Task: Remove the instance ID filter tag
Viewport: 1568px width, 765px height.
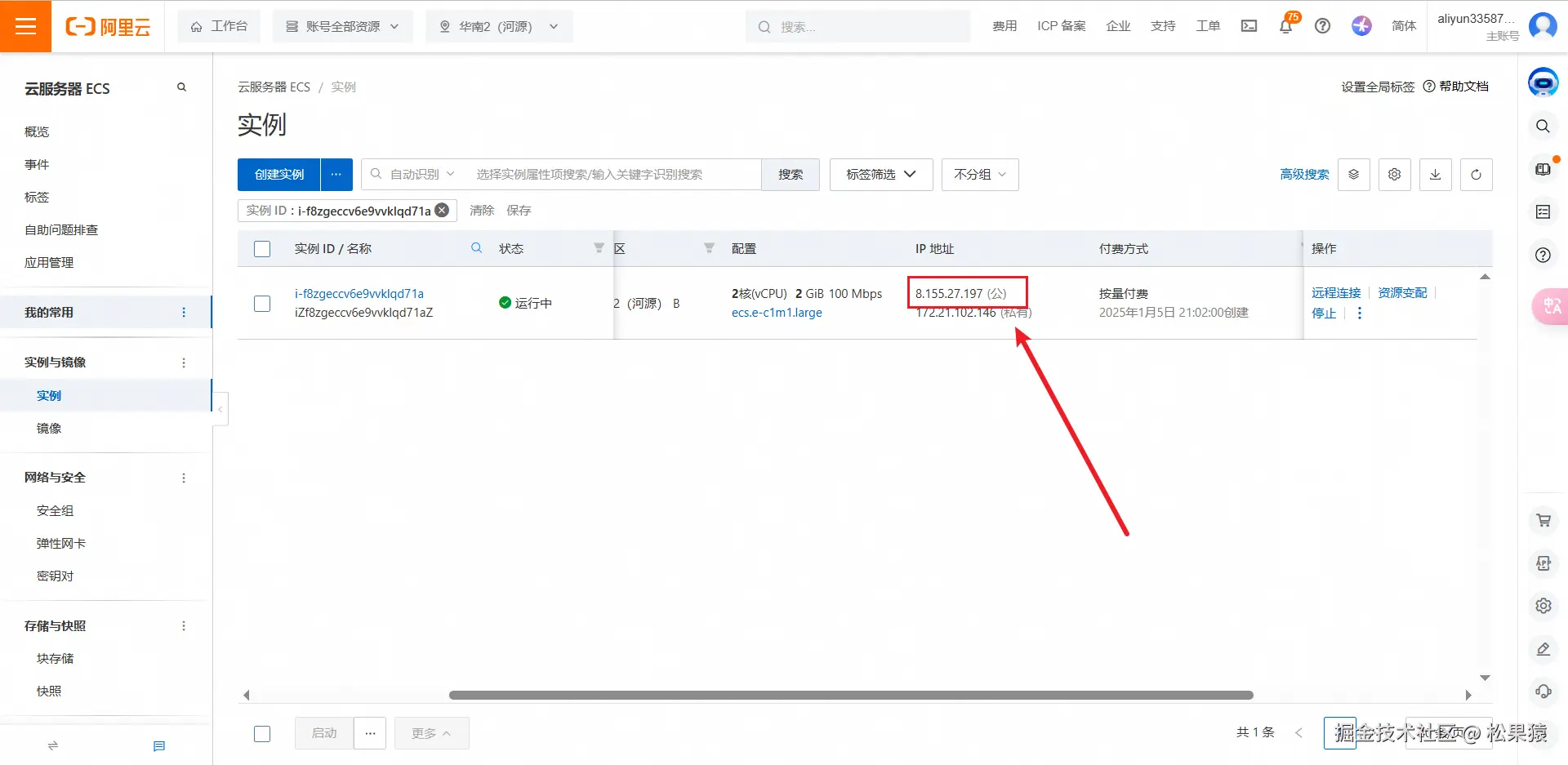Action: coord(442,211)
